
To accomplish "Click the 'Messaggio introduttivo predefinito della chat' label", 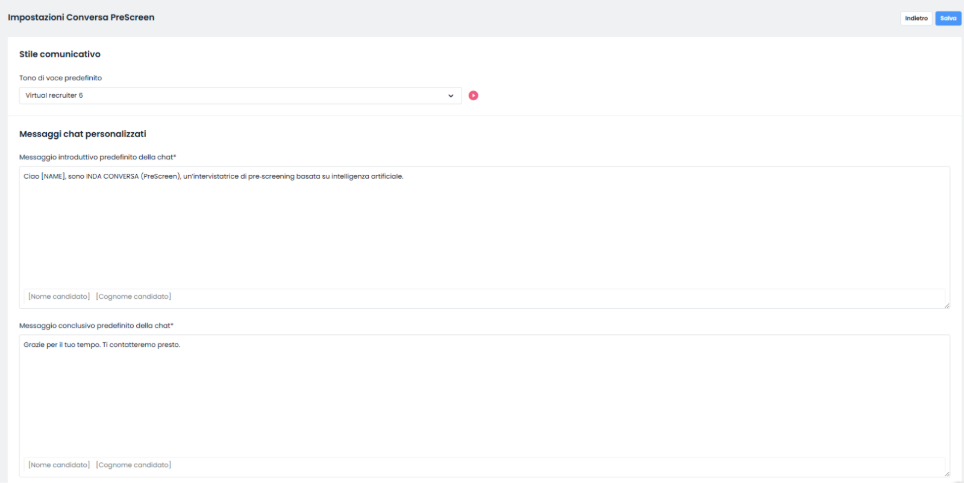I will [98, 157].
